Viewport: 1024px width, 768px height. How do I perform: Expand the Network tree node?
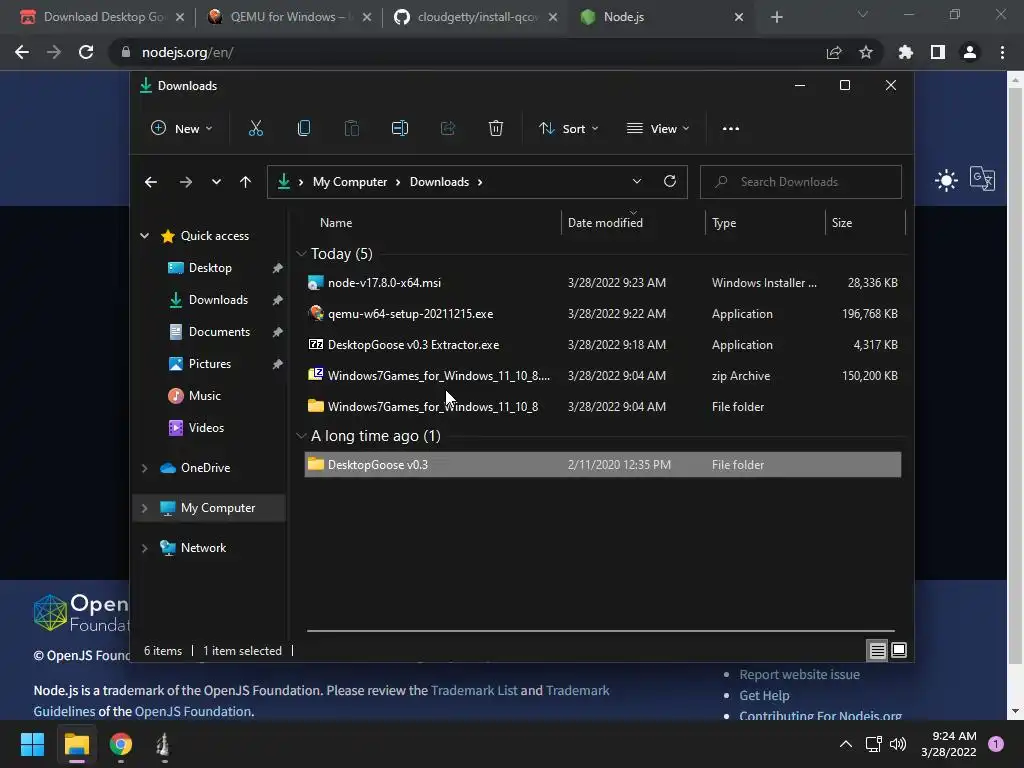pyautogui.click(x=144, y=549)
